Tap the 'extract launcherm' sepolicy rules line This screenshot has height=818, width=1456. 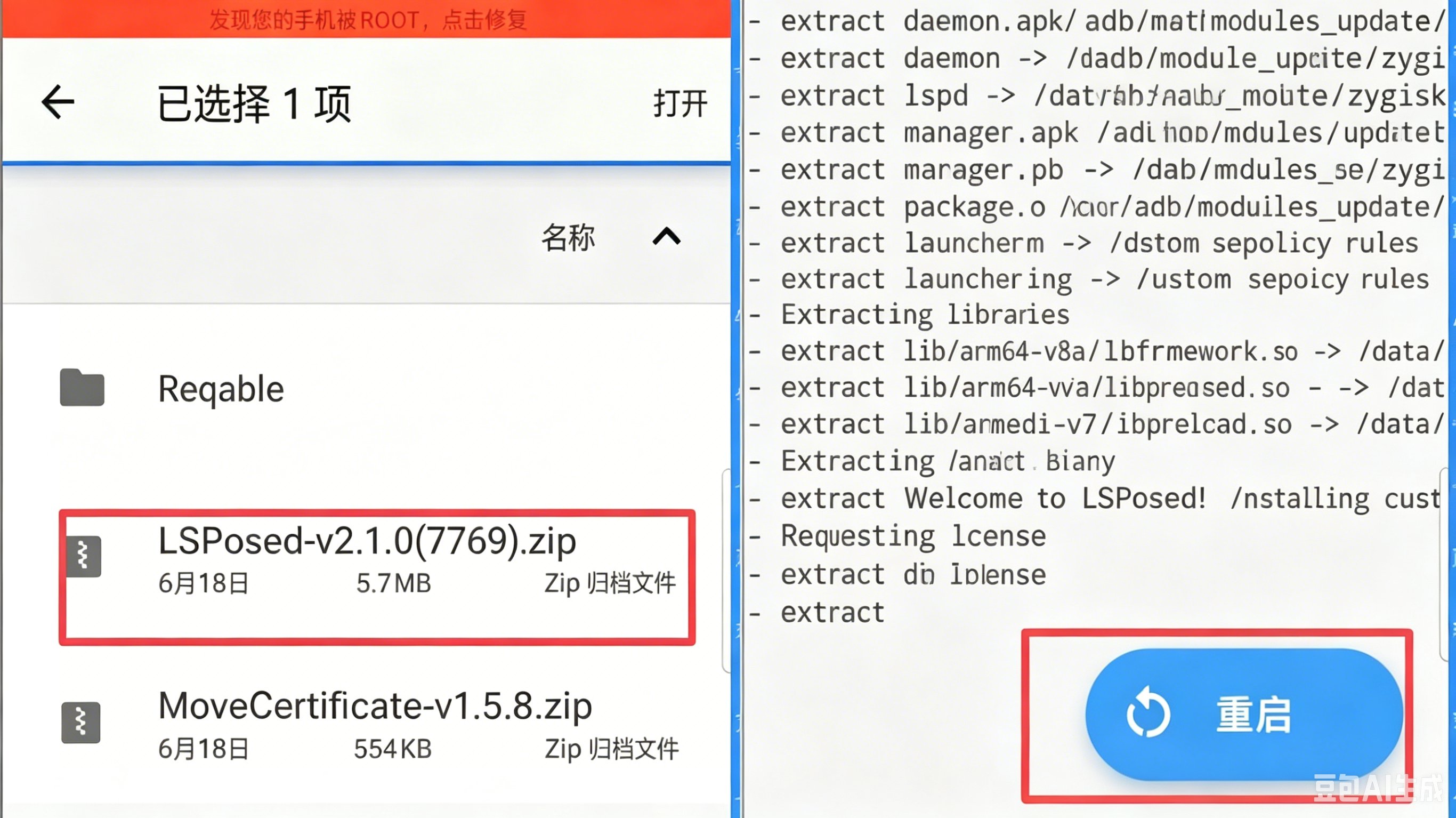[1083, 243]
